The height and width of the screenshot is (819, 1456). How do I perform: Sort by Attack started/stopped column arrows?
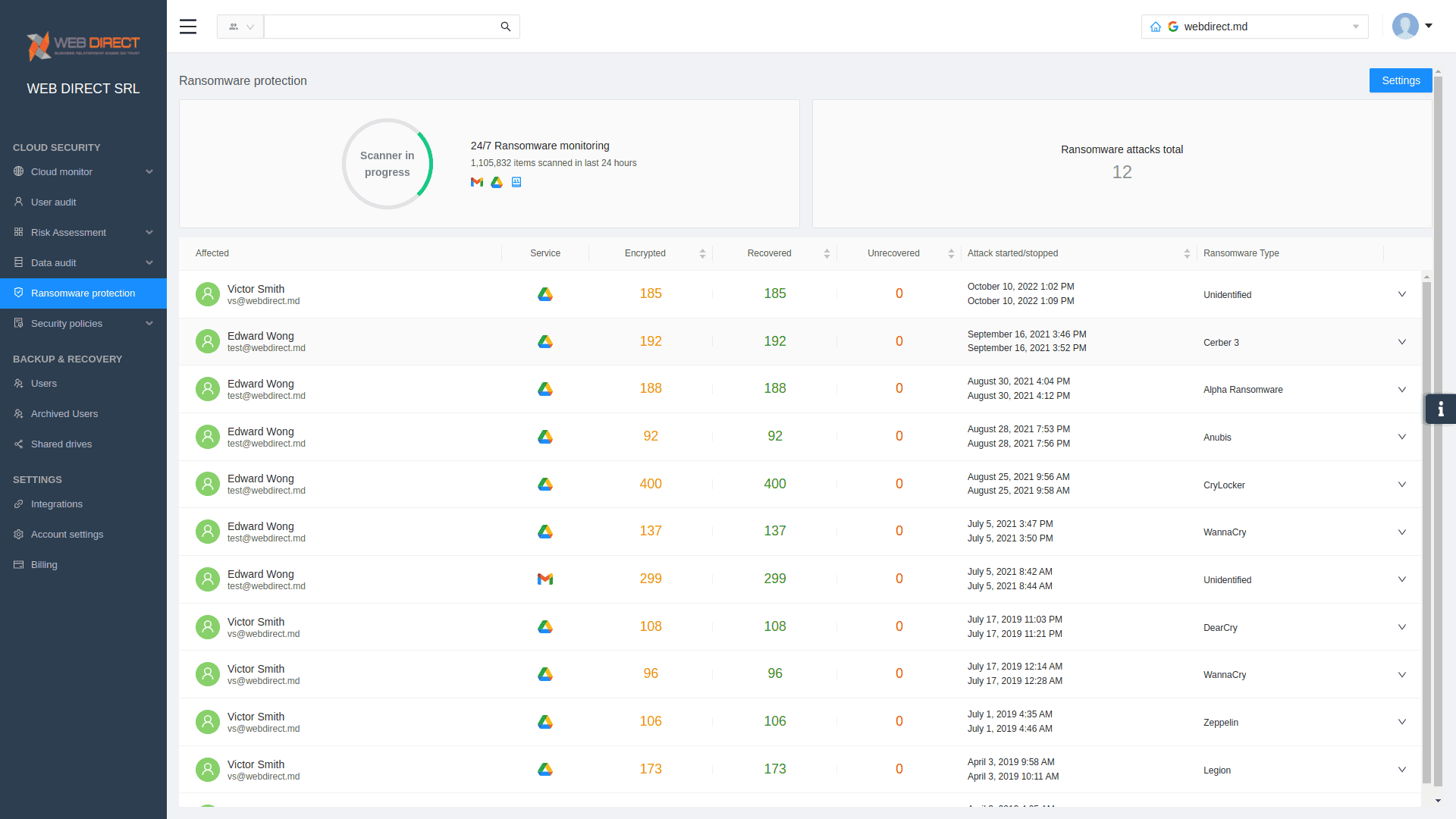tap(1187, 253)
